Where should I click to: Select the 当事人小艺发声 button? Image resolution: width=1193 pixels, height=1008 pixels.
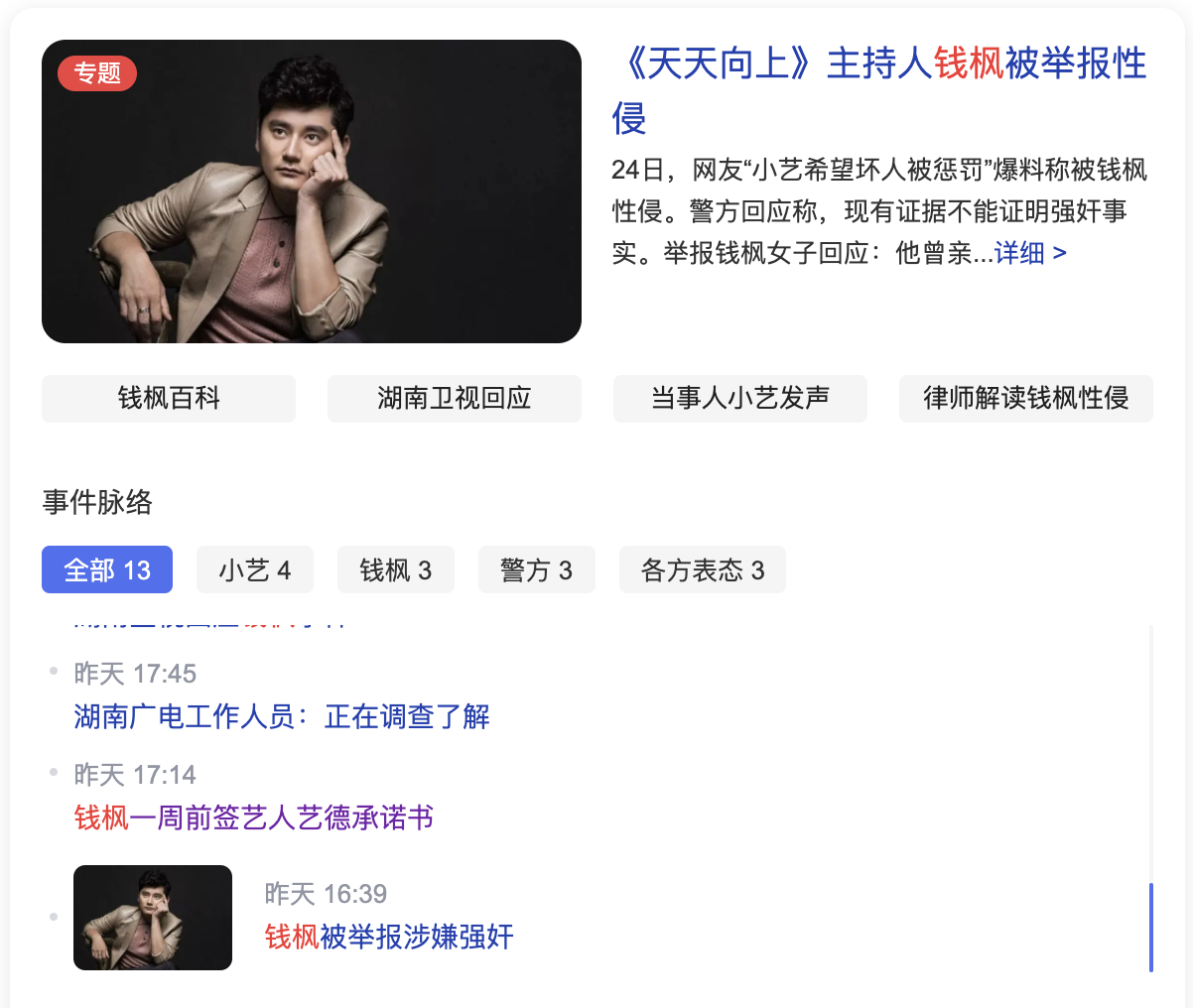click(740, 399)
